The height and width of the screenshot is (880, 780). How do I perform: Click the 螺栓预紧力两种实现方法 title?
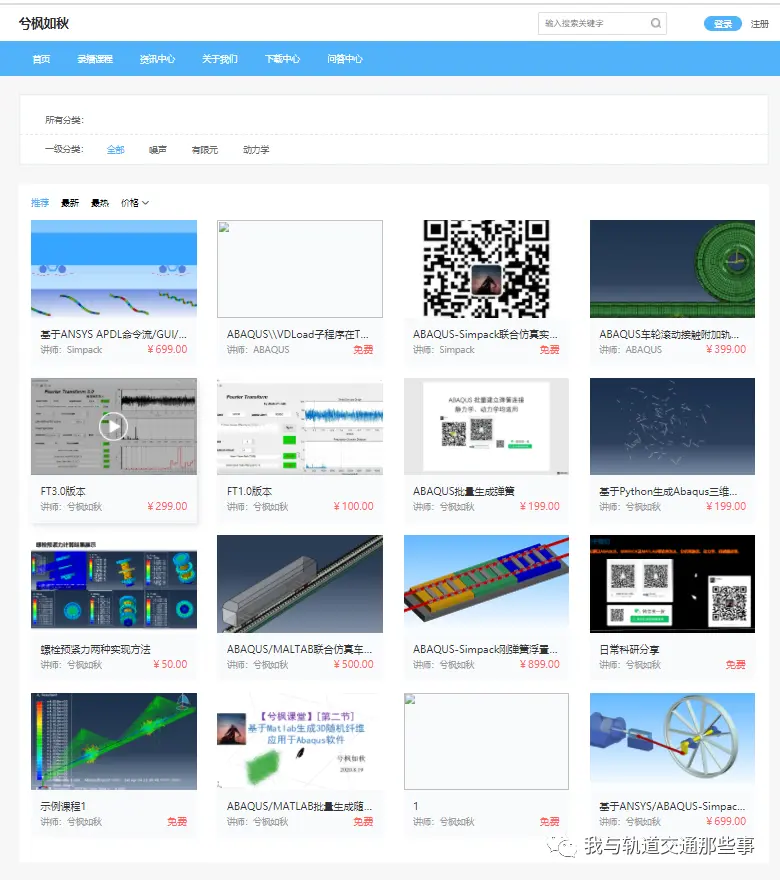pyautogui.click(x=95, y=649)
